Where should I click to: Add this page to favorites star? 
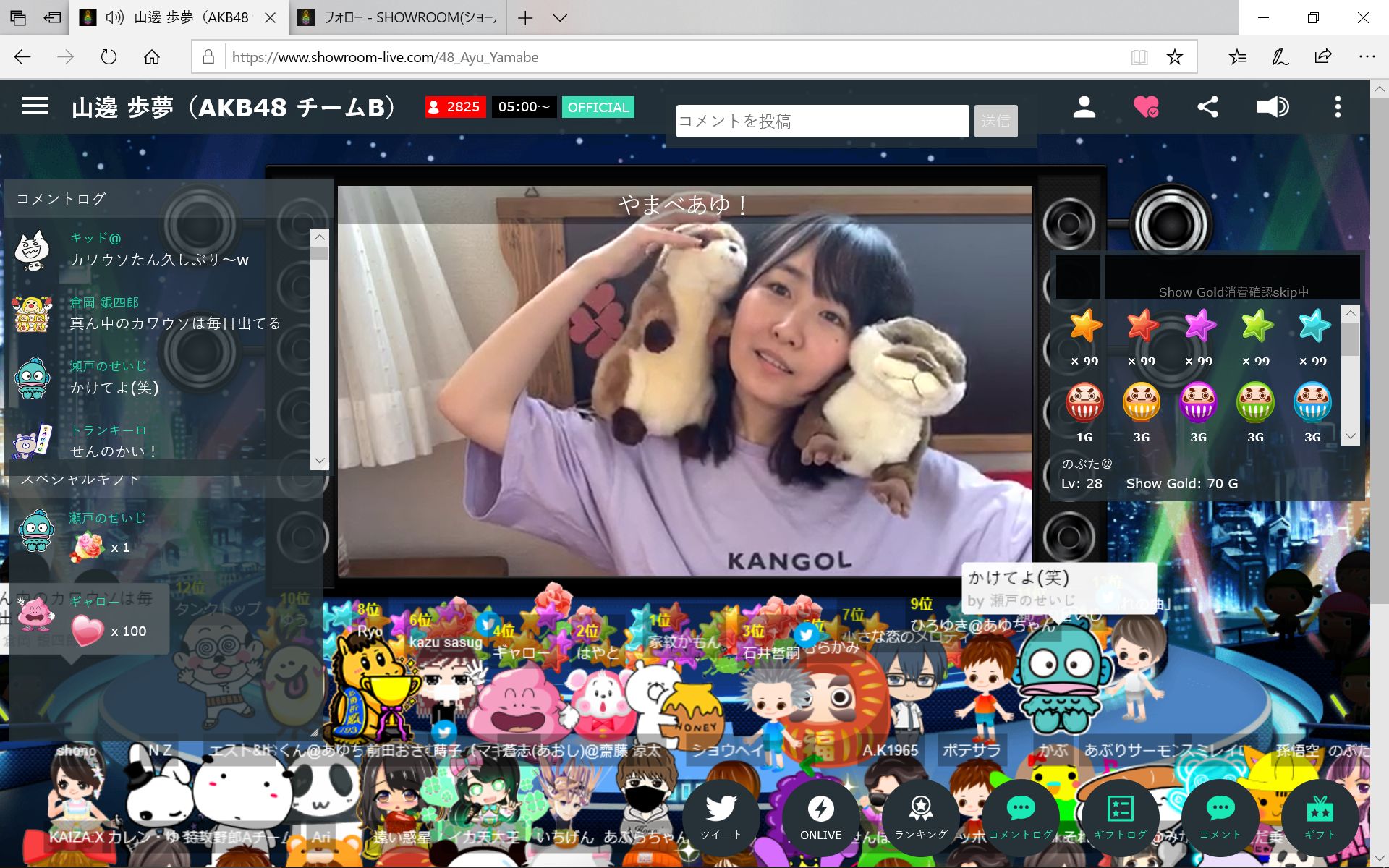tap(1175, 57)
